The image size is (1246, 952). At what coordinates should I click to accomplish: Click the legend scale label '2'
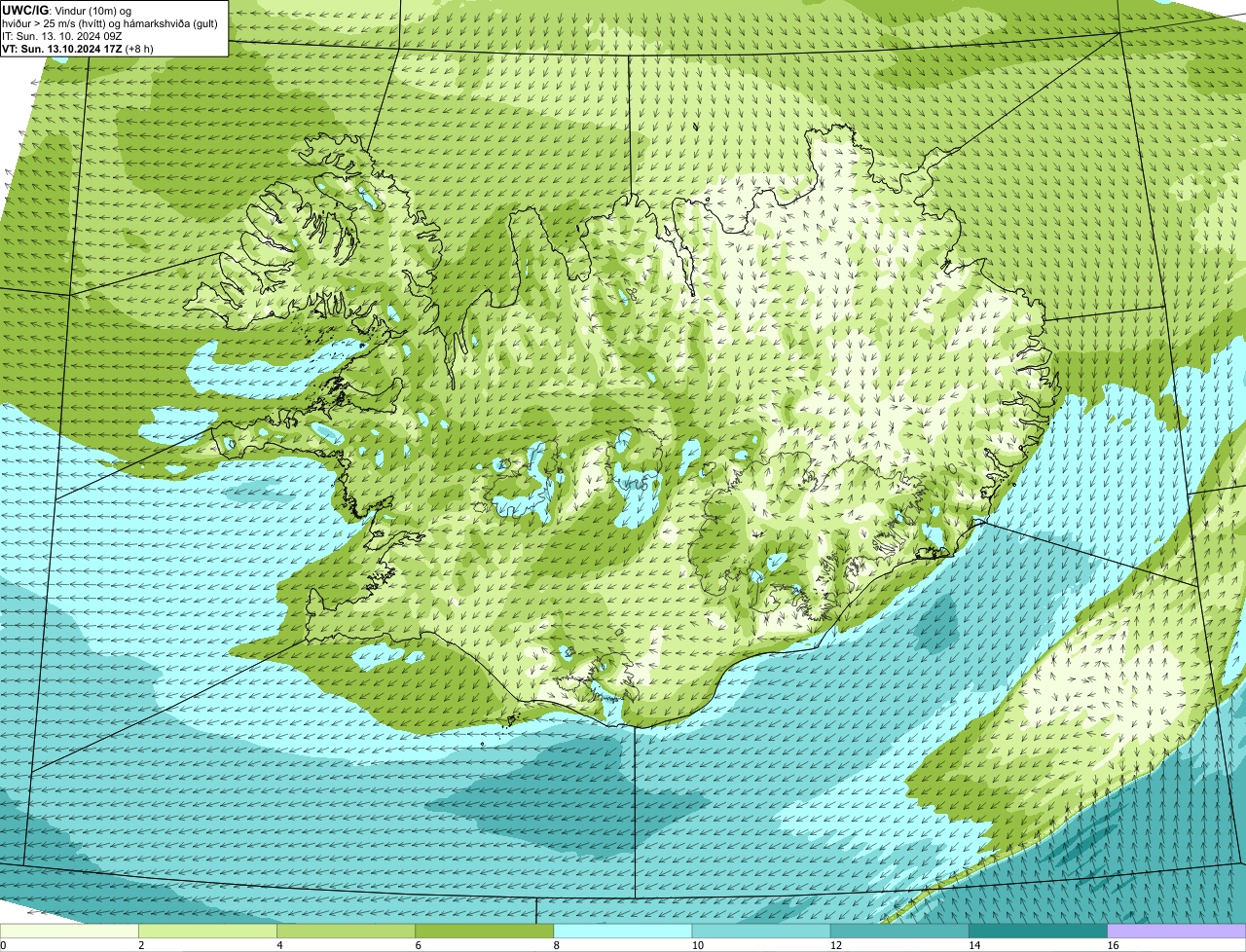pos(141,945)
